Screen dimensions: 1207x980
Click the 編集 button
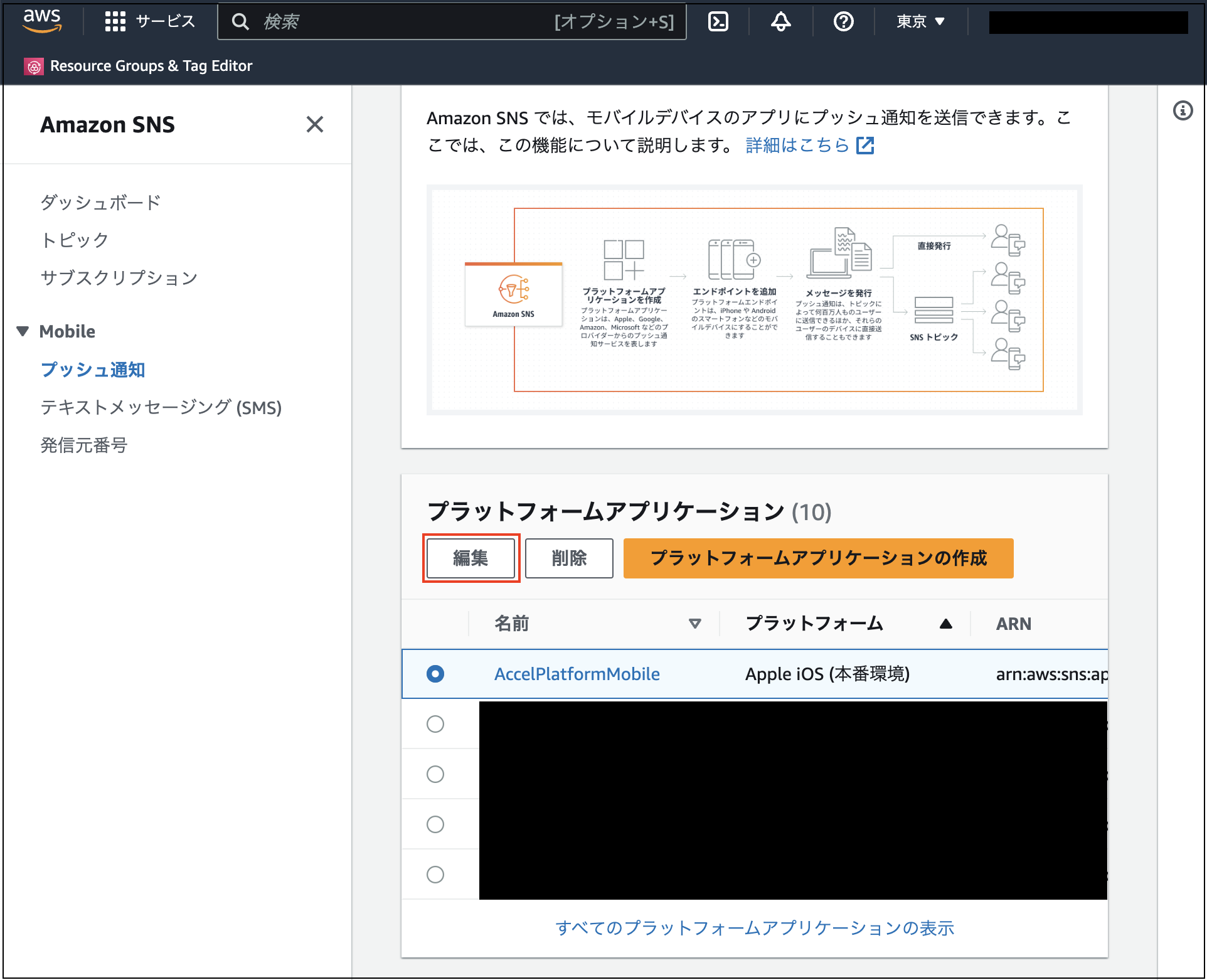471,558
